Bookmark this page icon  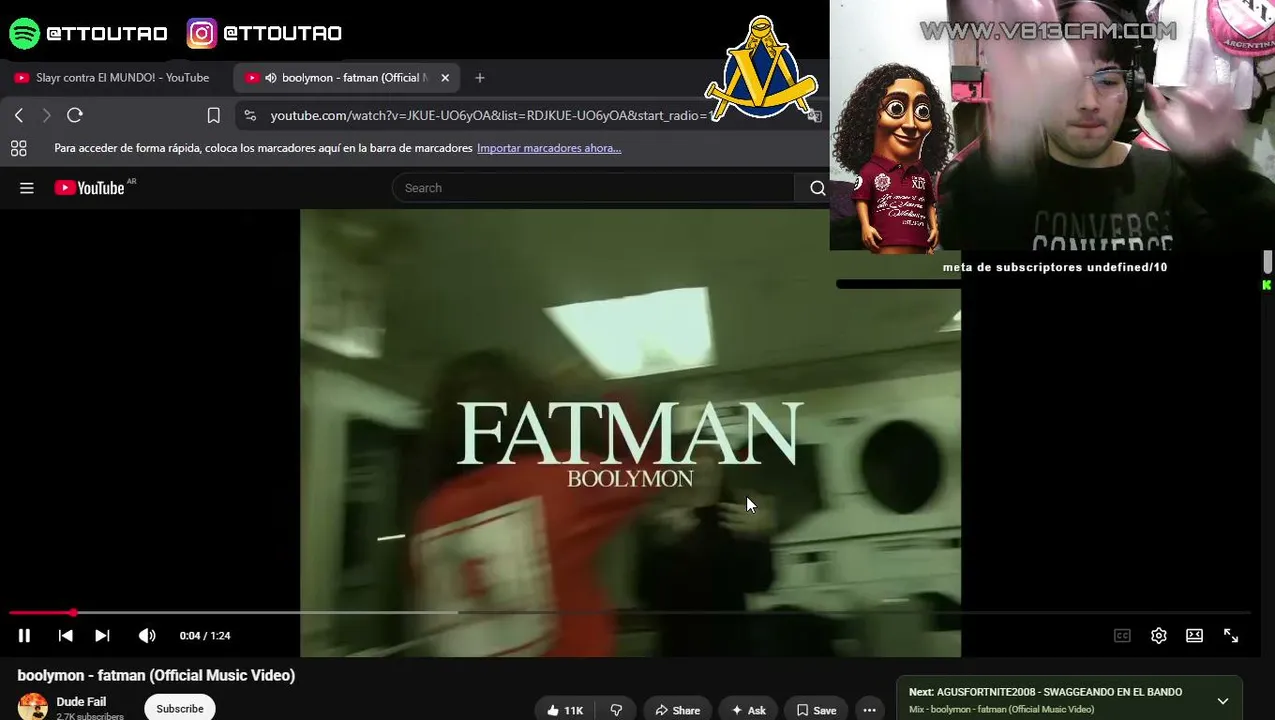[213, 115]
